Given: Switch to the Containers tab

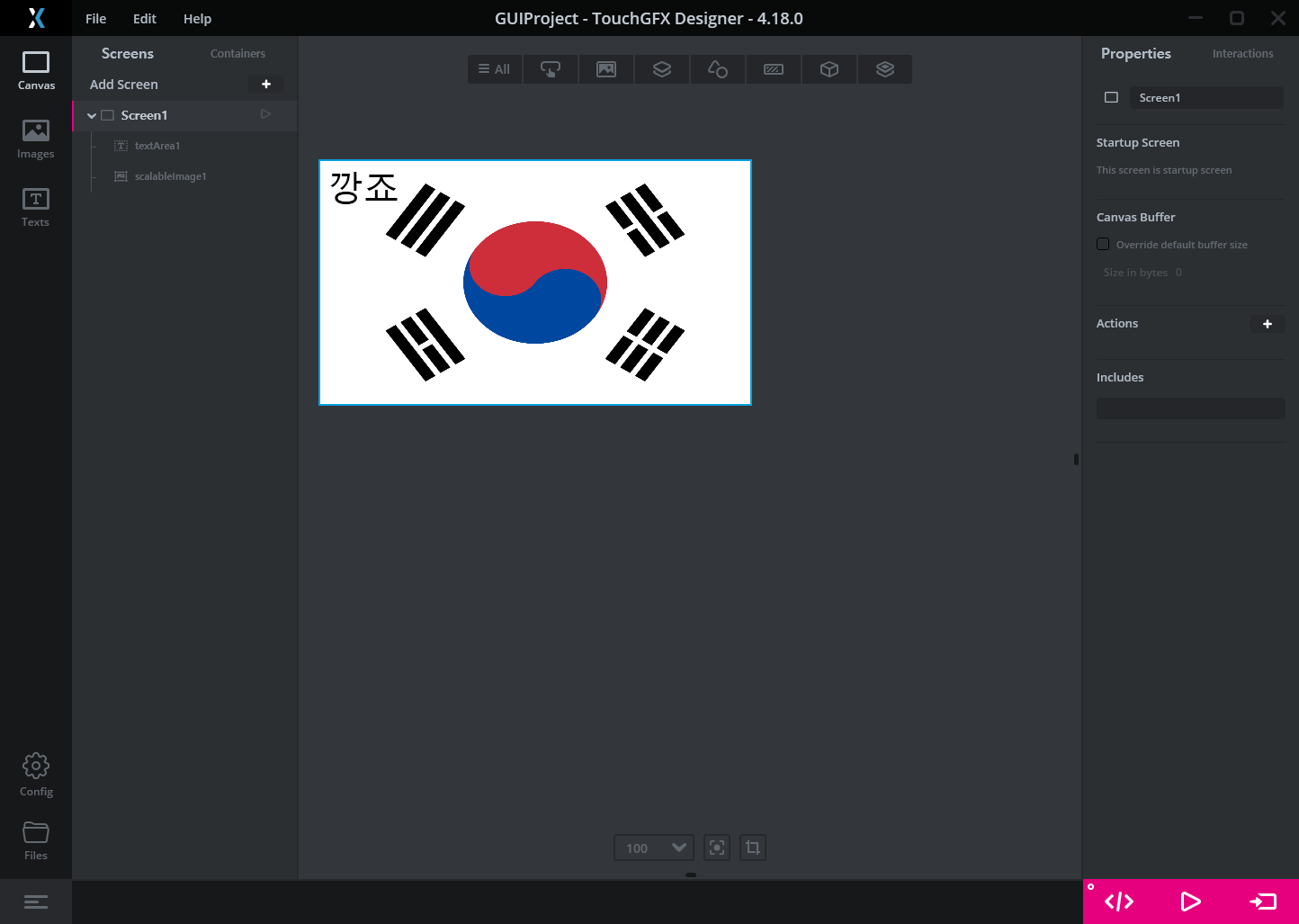Looking at the screenshot, I should pyautogui.click(x=237, y=53).
